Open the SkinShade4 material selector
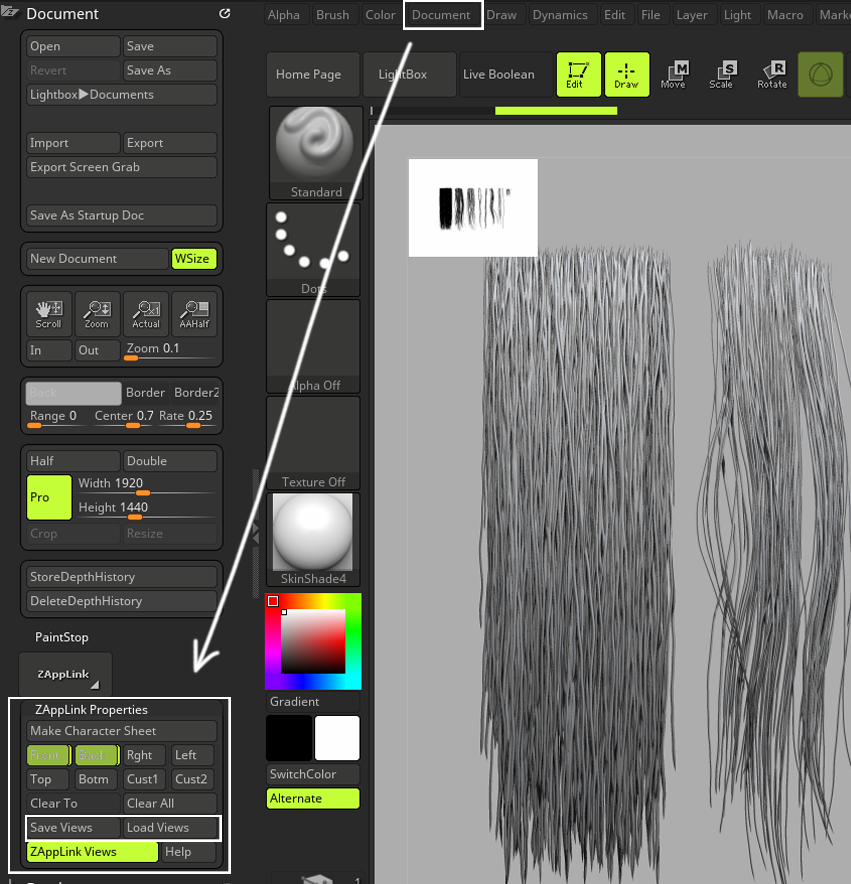Screen dimensions: 851x884 [313, 539]
